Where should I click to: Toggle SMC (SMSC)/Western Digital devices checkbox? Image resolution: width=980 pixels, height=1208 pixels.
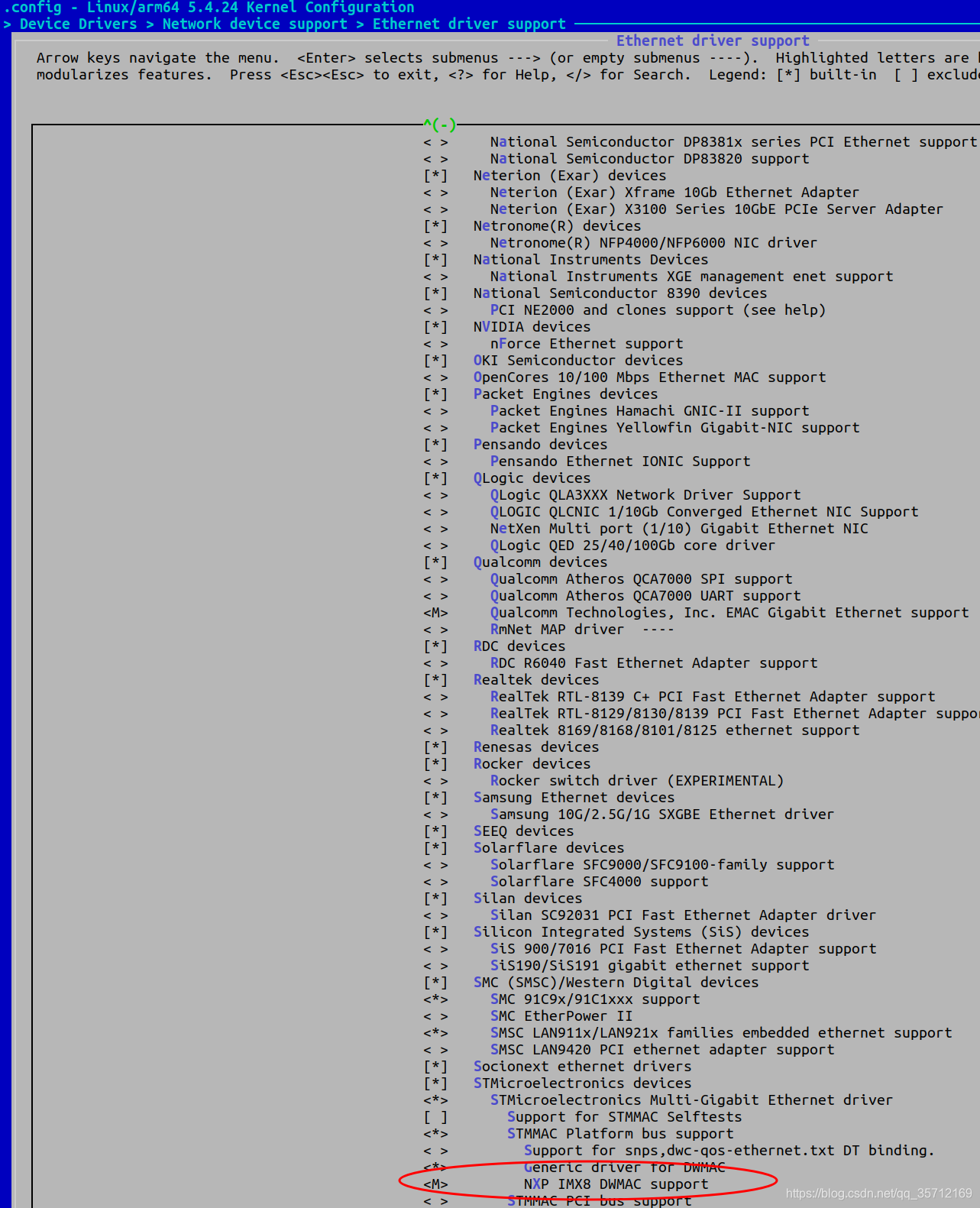pos(436,983)
